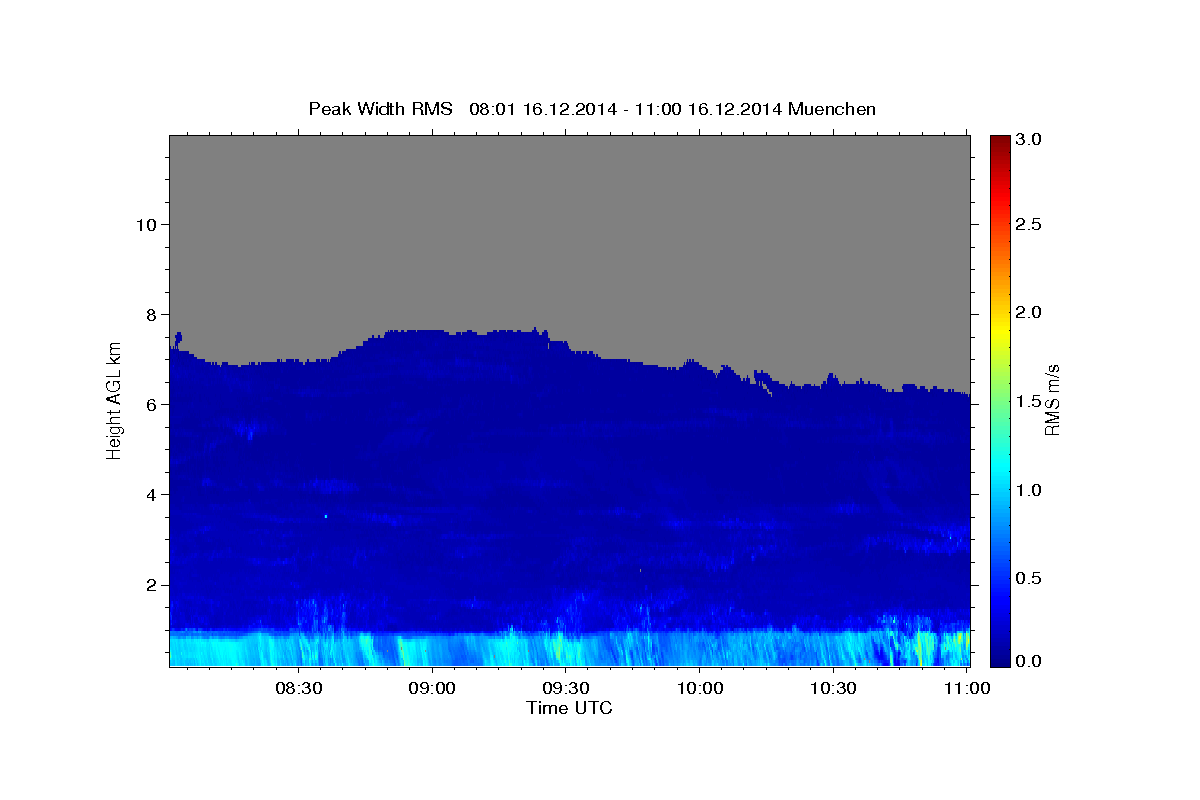Click the 'Height AGL km' axis label
The image size is (1200, 800).
[x=114, y=400]
